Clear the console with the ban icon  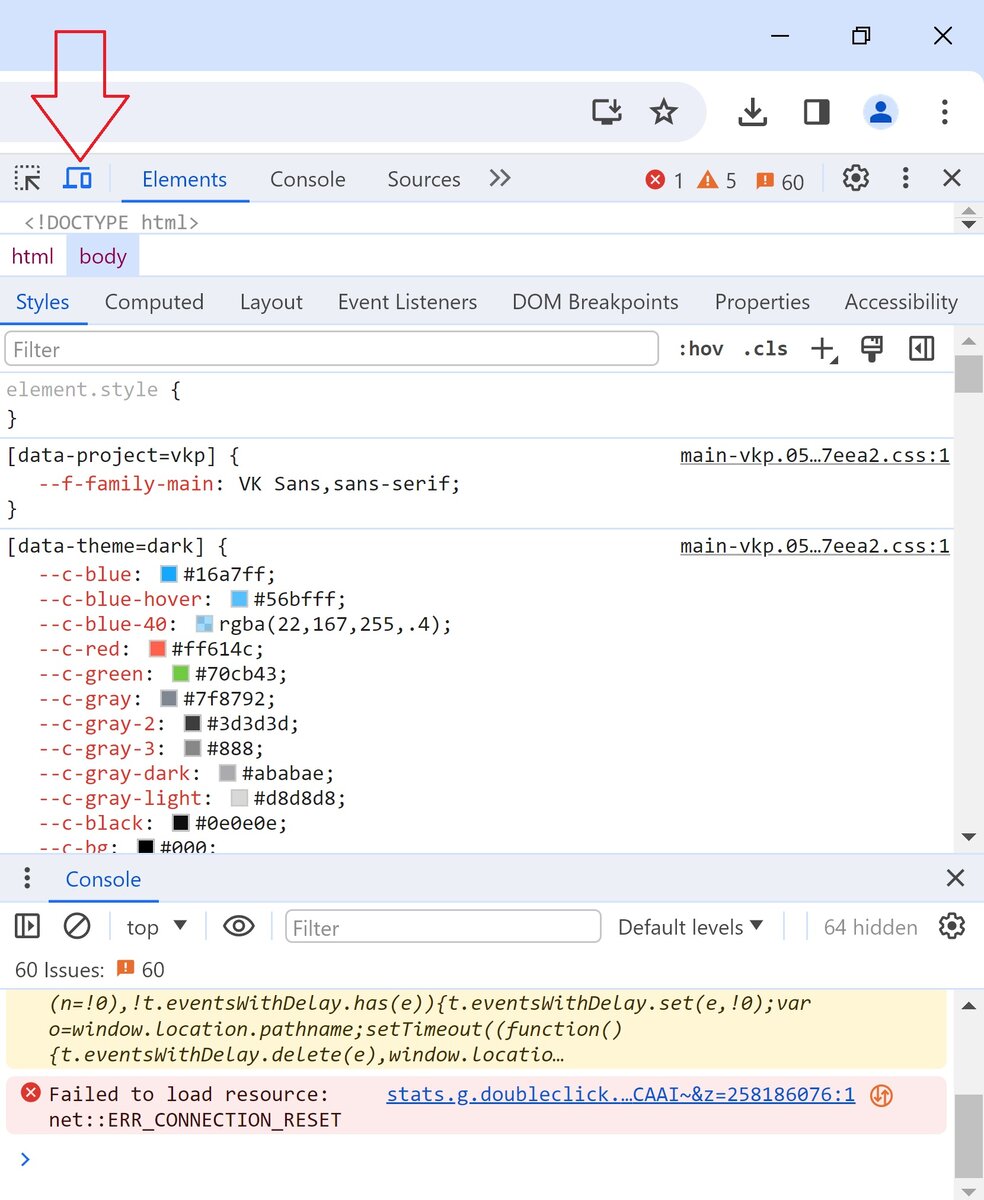[77, 927]
